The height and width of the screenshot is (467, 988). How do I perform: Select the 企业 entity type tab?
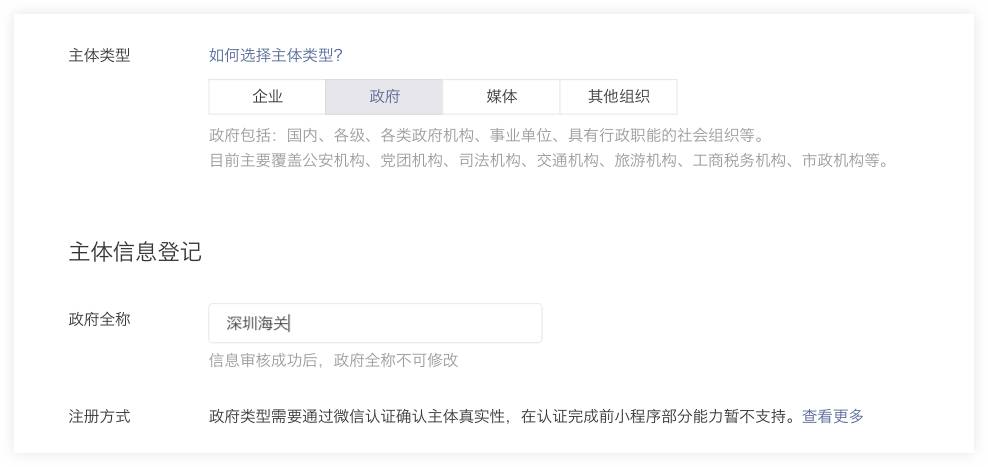[267, 97]
